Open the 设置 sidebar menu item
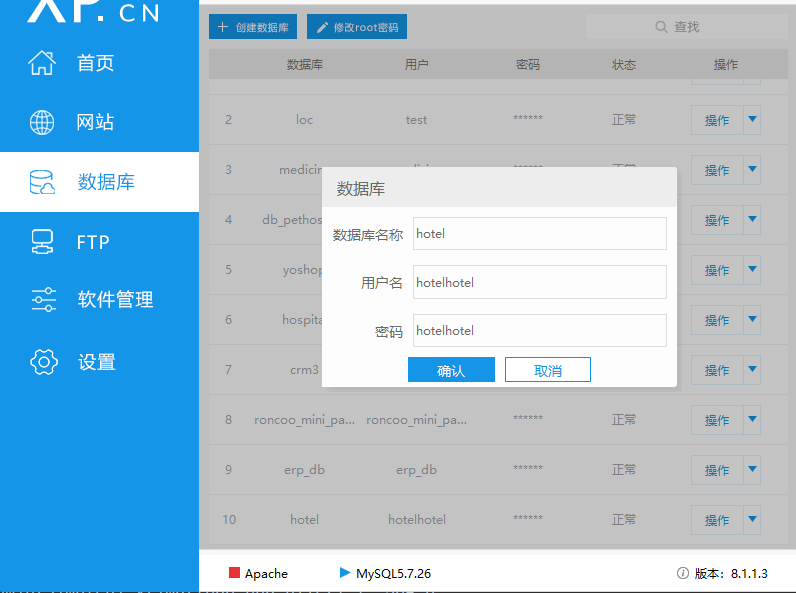The image size is (796, 593). click(100, 362)
